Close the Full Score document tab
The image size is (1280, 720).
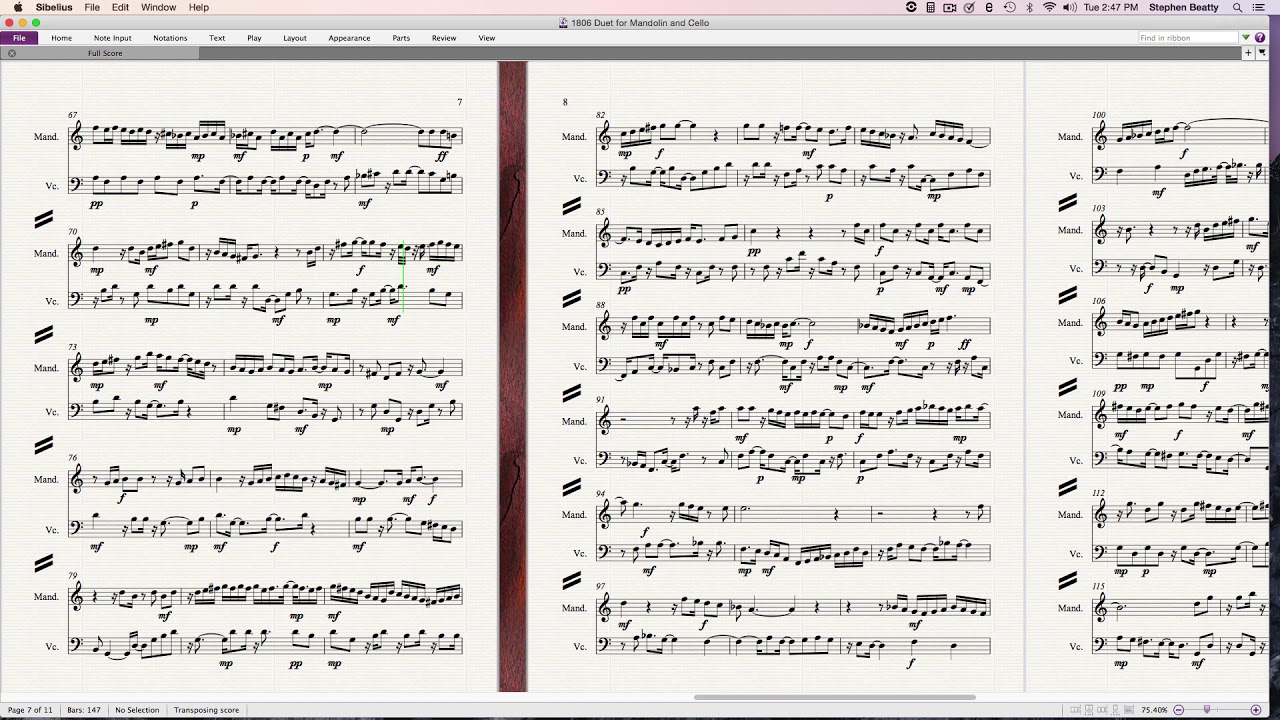12,53
